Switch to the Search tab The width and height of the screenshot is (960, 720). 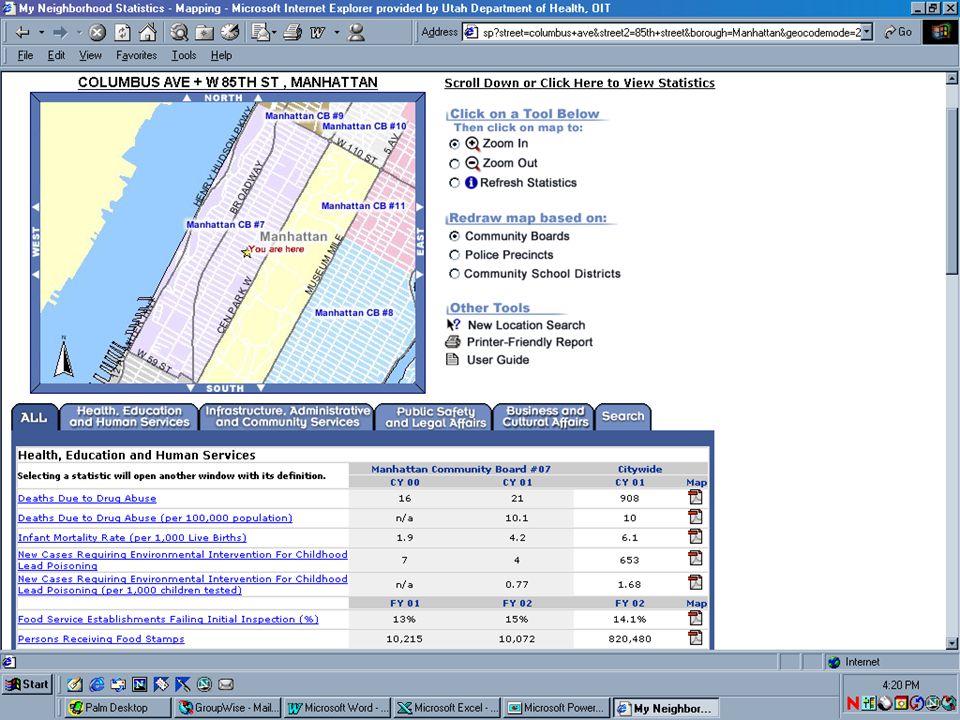pyautogui.click(x=623, y=416)
